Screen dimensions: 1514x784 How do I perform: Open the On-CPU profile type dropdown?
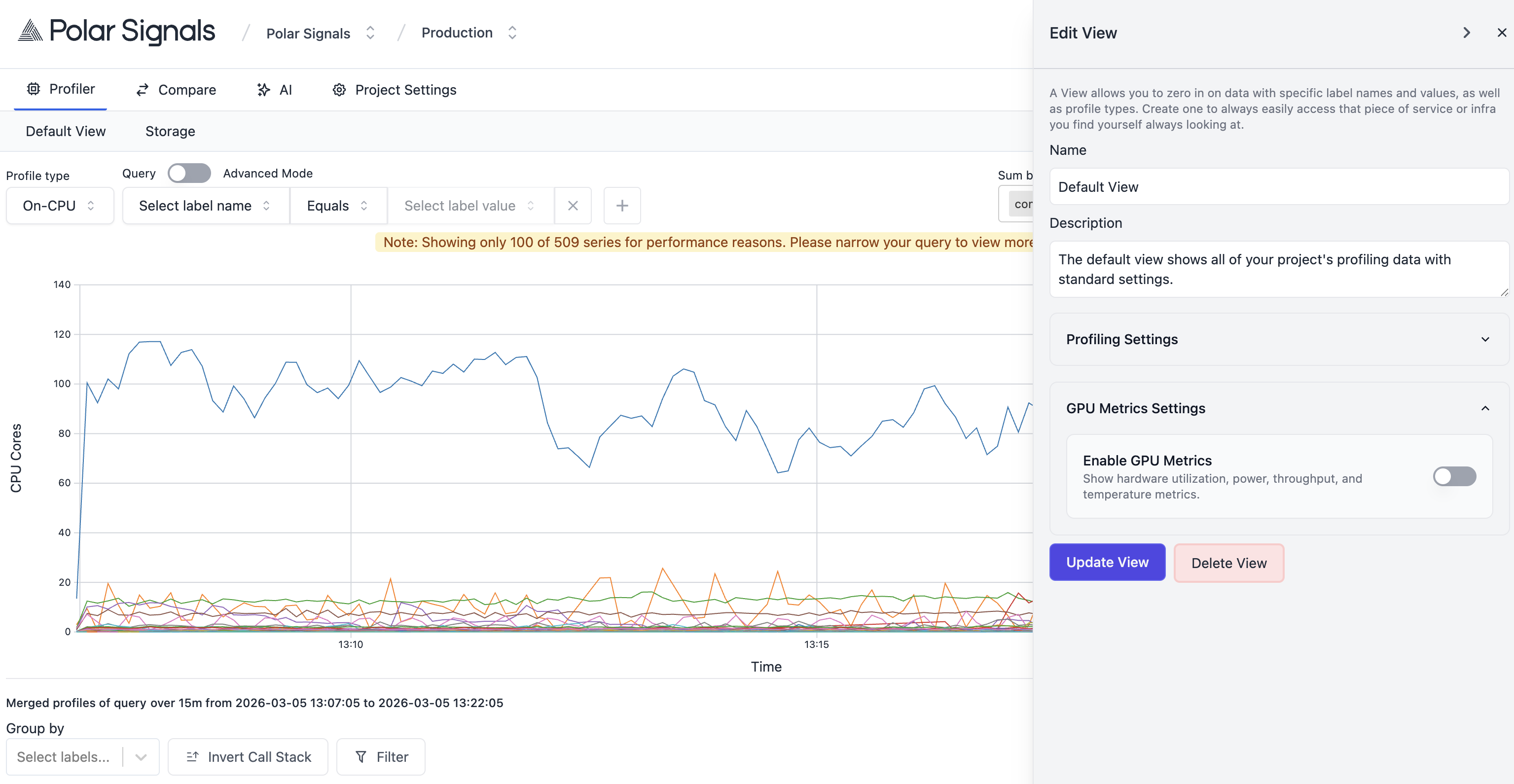tap(59, 206)
